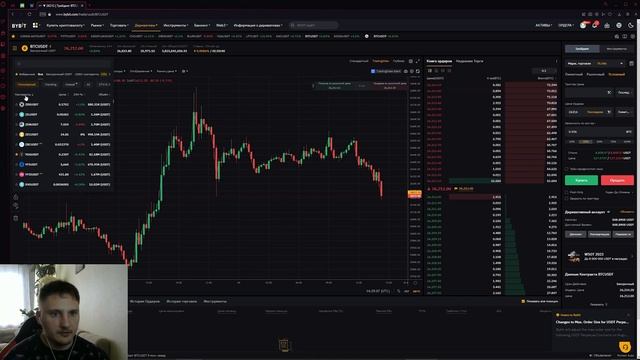The height and width of the screenshot is (360, 640).
Task: Open the Assets dropdown in header
Action: click(x=544, y=25)
